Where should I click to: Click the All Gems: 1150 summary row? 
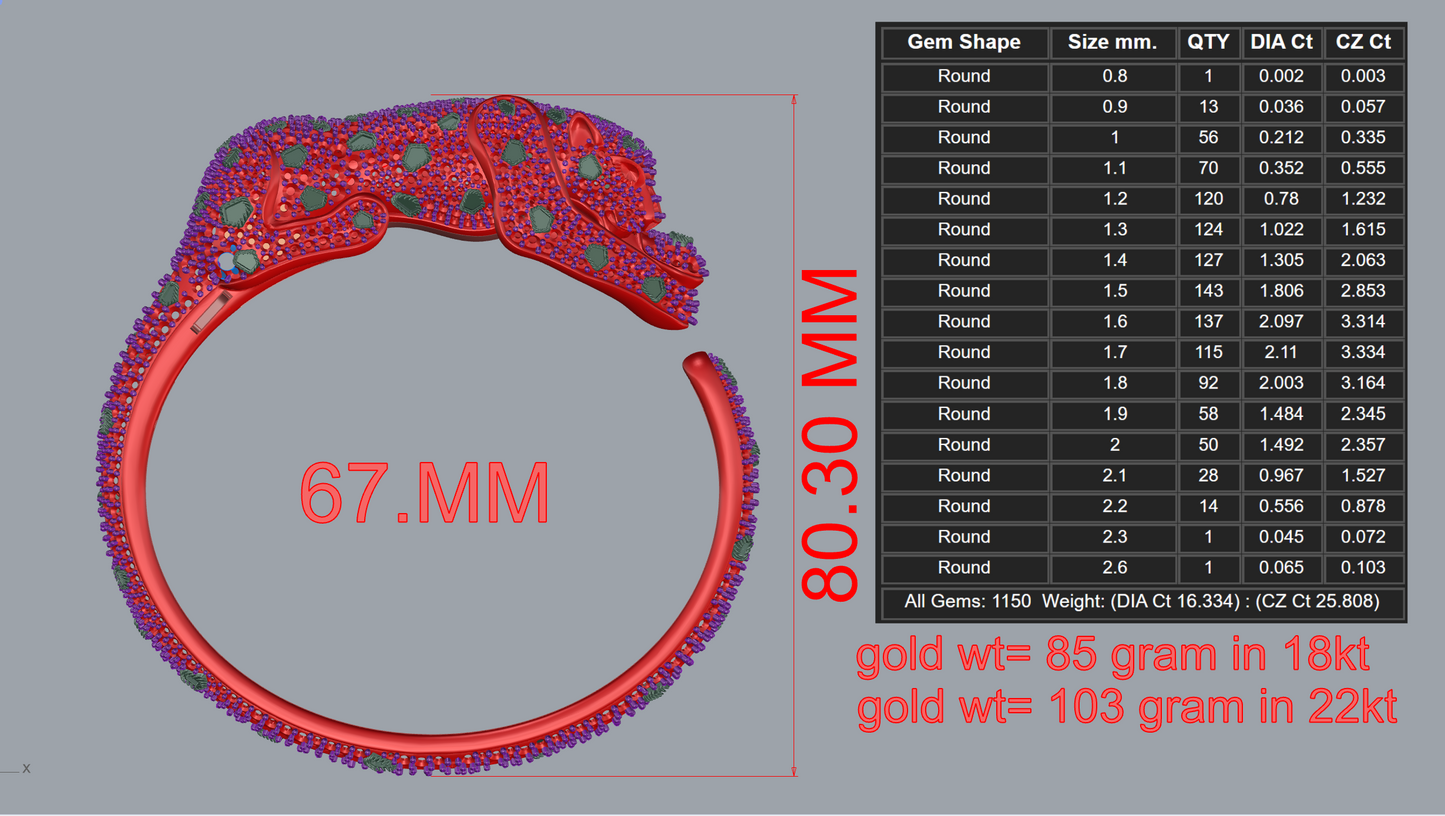pyautogui.click(x=1142, y=602)
